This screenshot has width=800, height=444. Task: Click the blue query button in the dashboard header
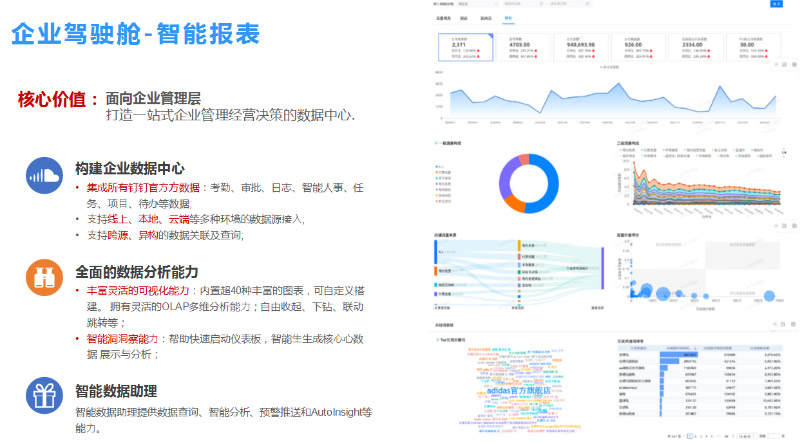tap(777, 4)
